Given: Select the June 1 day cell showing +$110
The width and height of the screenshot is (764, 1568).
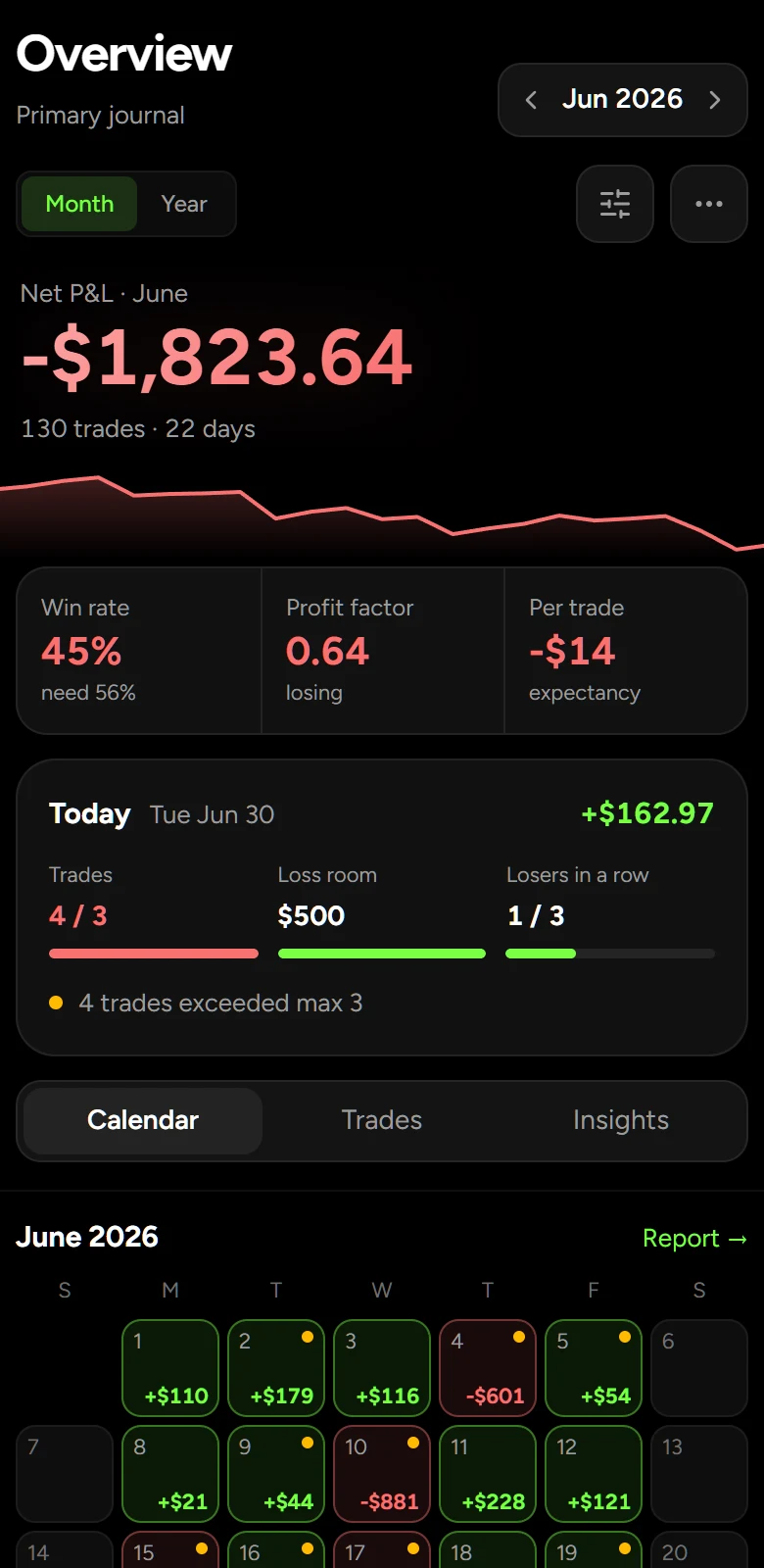Looking at the screenshot, I should coord(170,1368).
